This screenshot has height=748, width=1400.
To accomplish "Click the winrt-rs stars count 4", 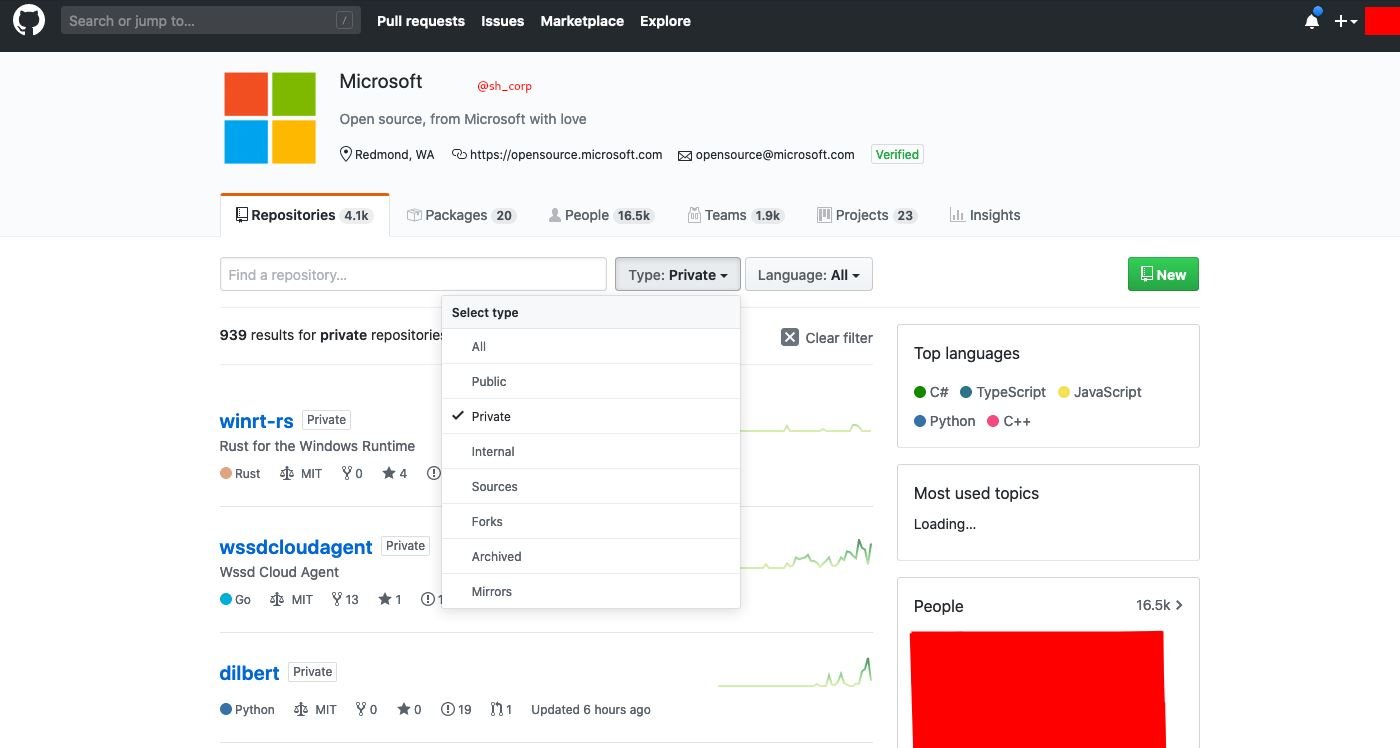I will 394,473.
